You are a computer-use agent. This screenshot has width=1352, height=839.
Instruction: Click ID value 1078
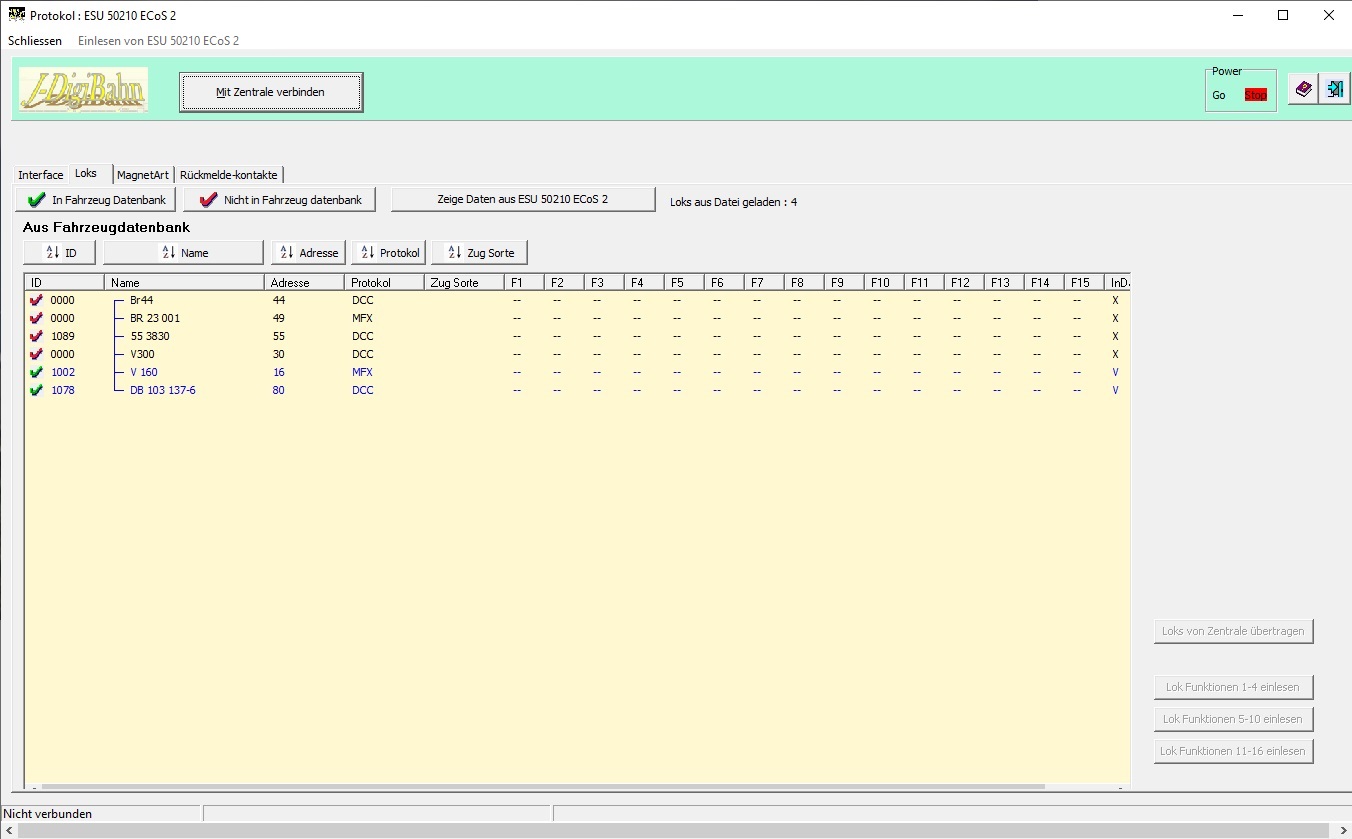point(62,390)
